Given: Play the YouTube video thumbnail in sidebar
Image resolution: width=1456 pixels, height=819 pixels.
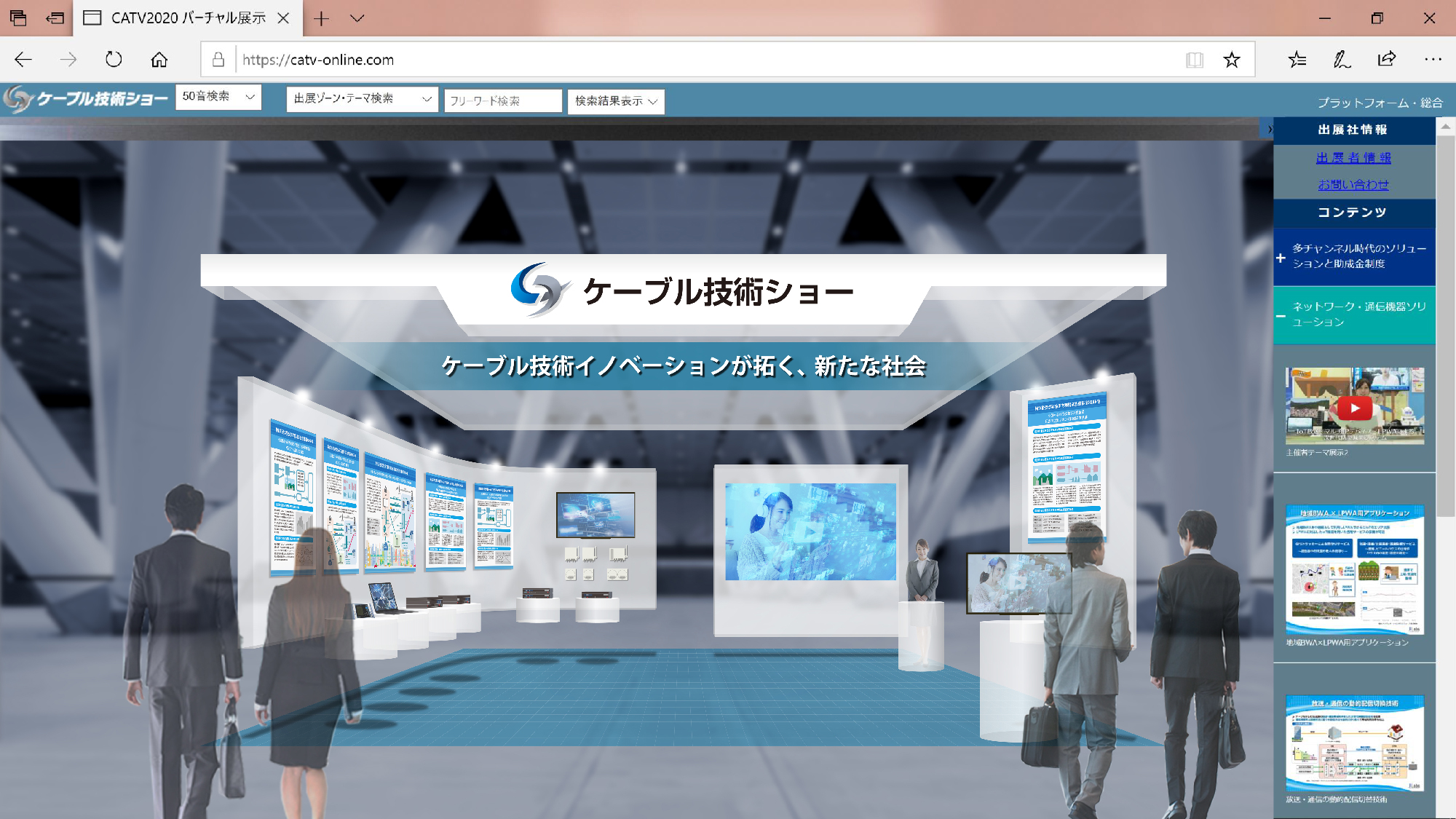Looking at the screenshot, I should [x=1354, y=408].
